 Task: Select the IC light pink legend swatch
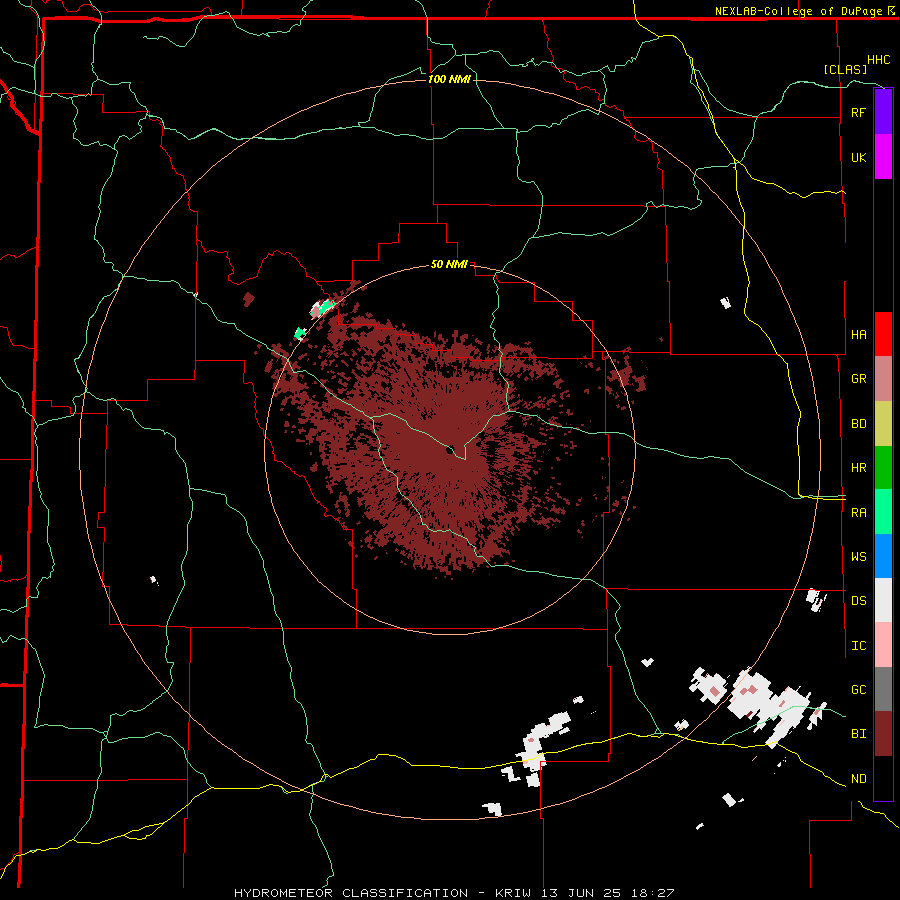pyautogui.click(x=883, y=645)
